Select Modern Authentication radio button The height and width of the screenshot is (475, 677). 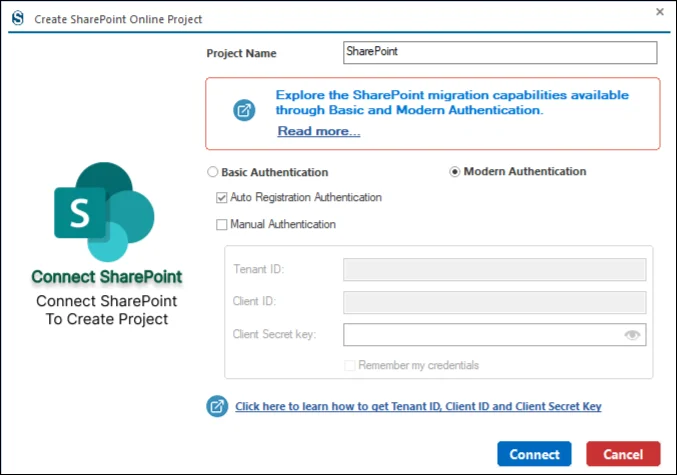point(454,171)
